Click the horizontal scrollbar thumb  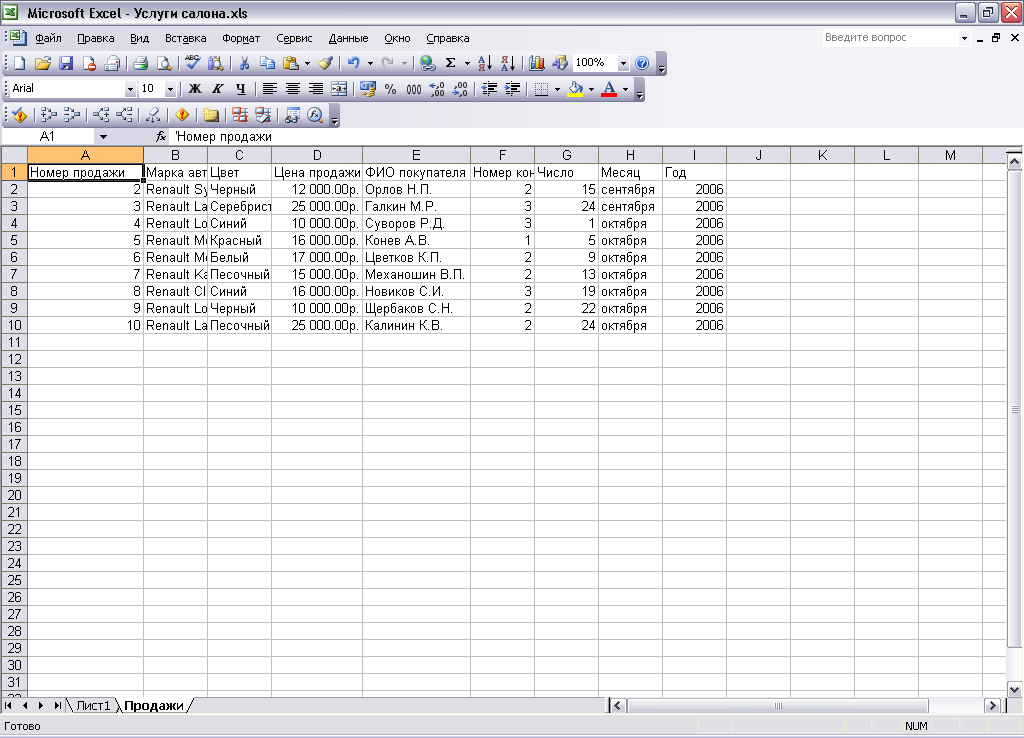point(777,705)
